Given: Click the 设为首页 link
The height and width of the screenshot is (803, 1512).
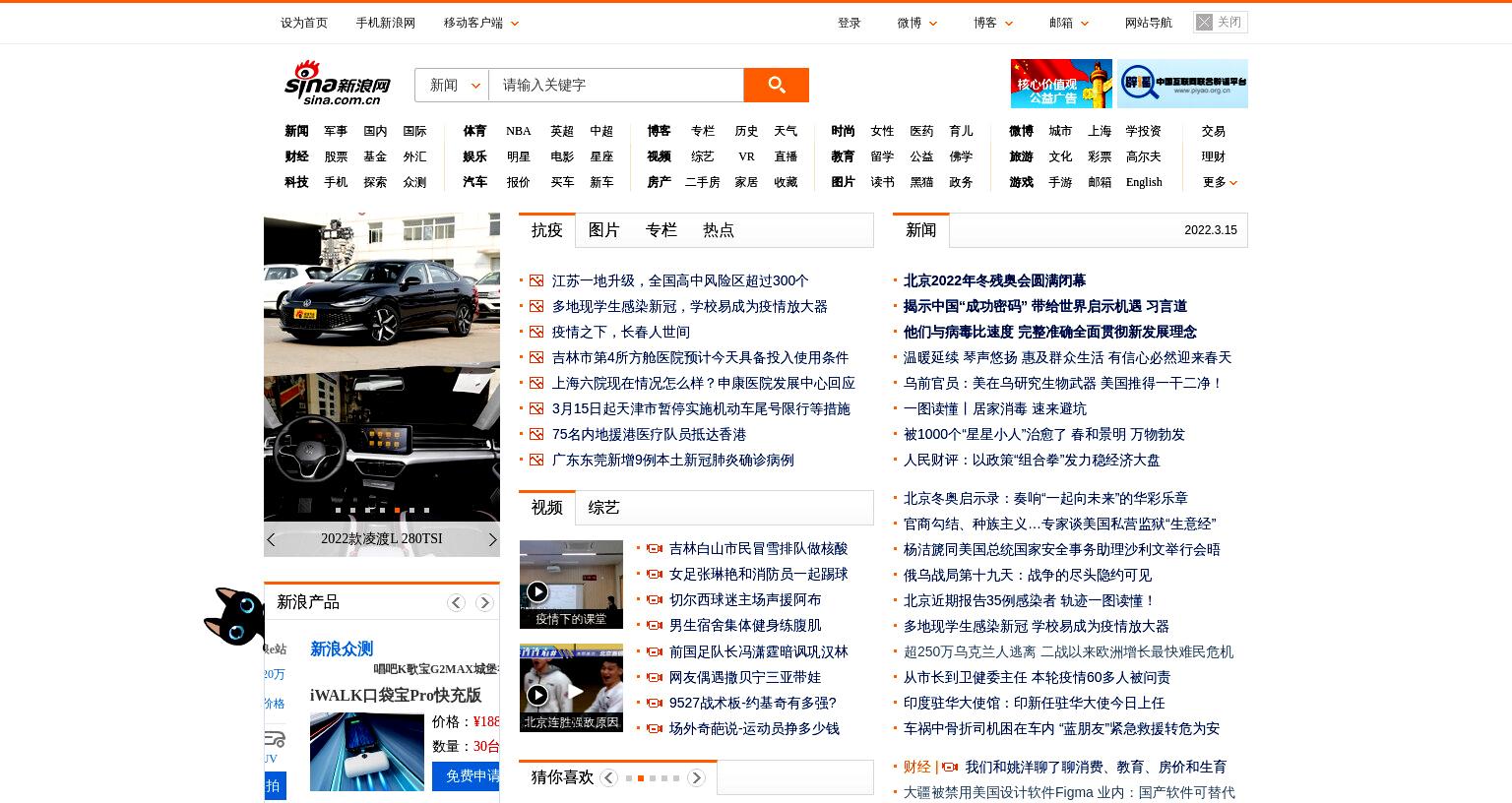Looking at the screenshot, I should pos(304,23).
